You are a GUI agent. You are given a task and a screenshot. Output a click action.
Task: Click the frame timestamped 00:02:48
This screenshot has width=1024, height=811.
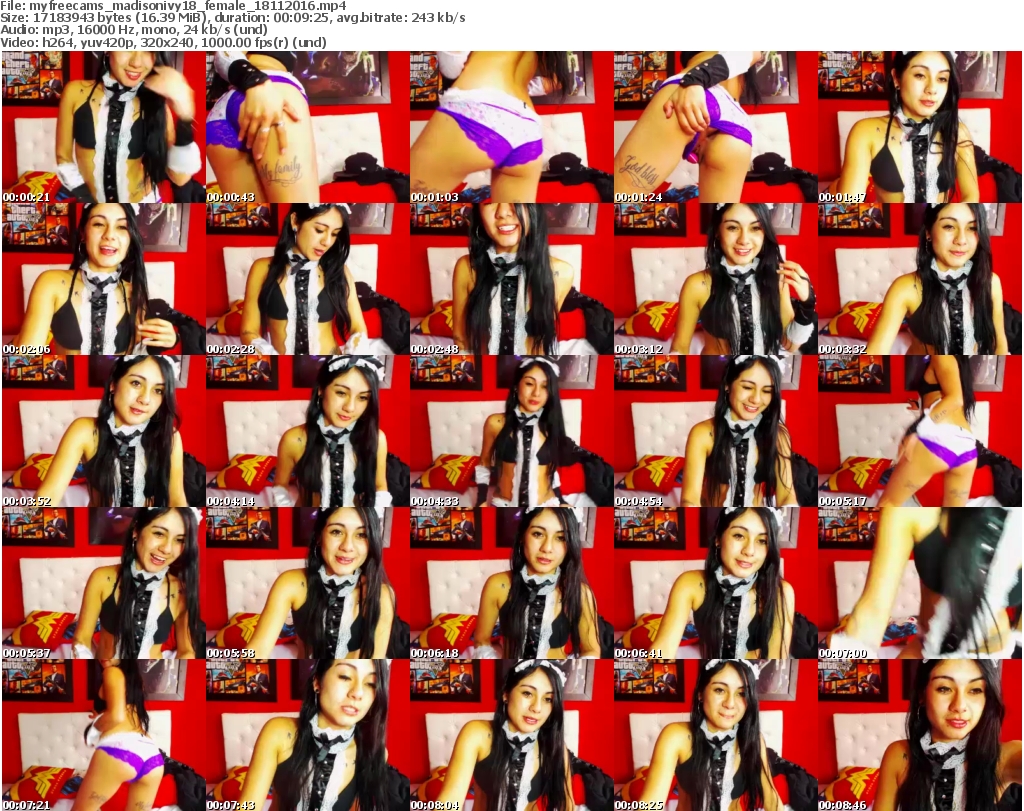tap(510, 279)
